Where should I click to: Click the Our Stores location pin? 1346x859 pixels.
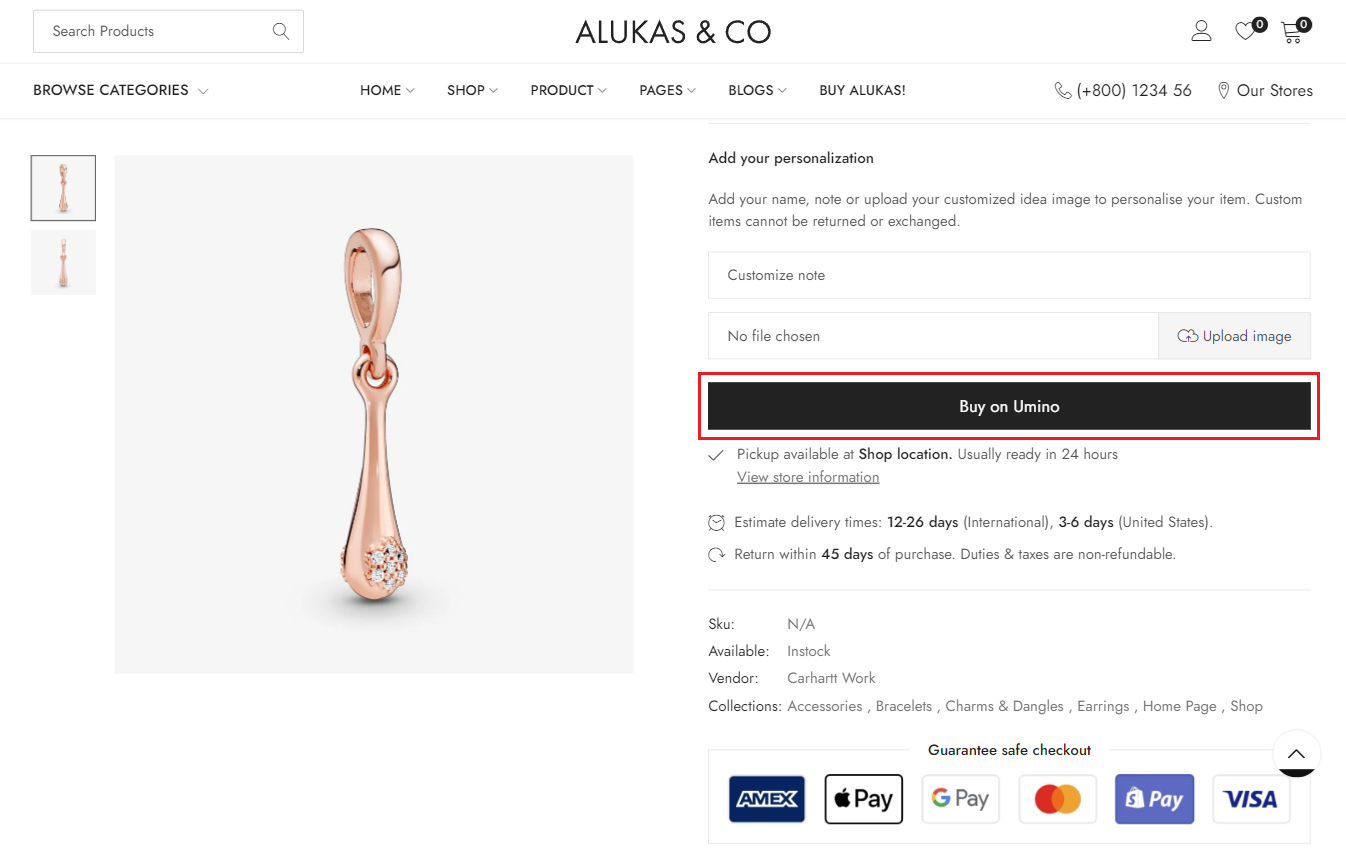point(1223,91)
